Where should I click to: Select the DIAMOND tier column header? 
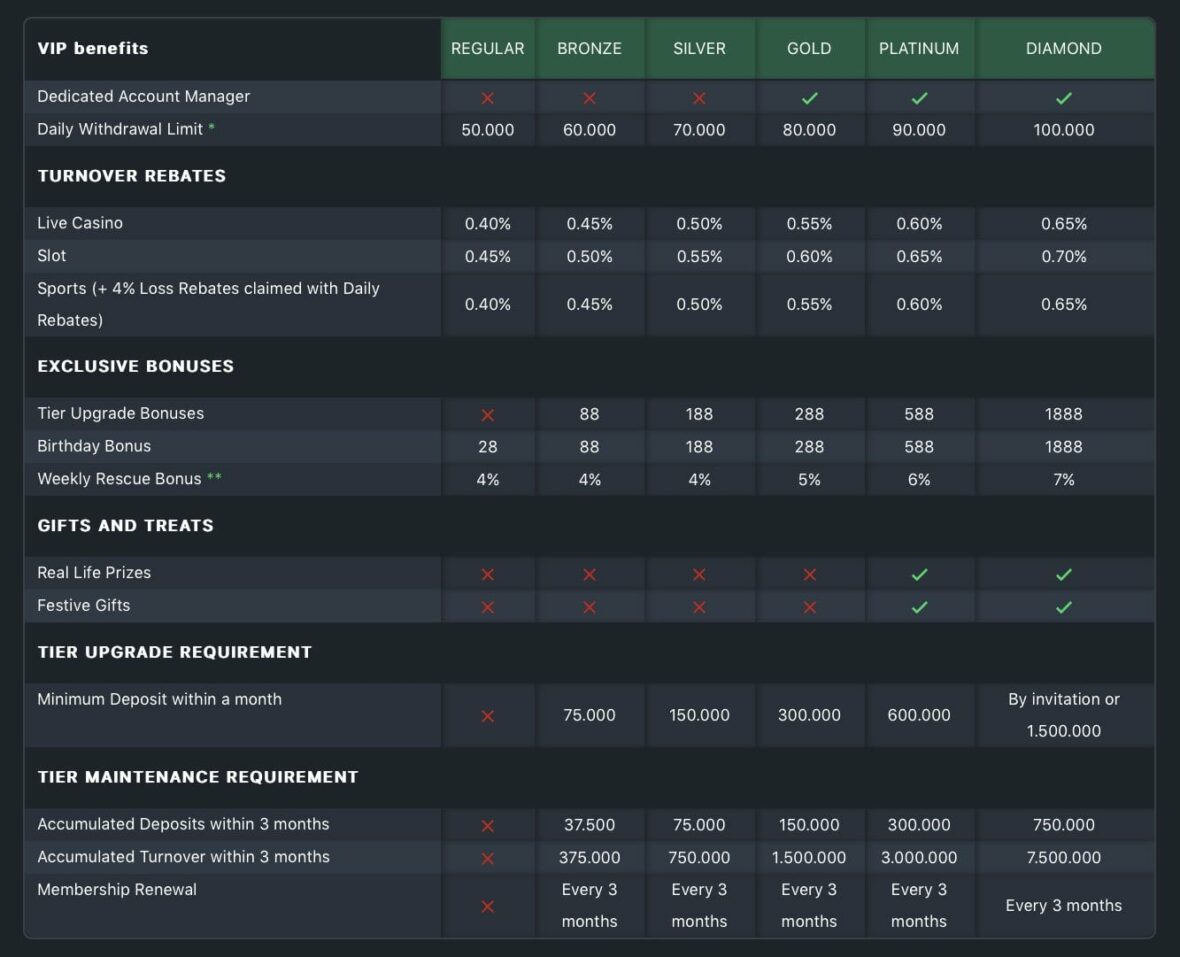coord(1064,48)
